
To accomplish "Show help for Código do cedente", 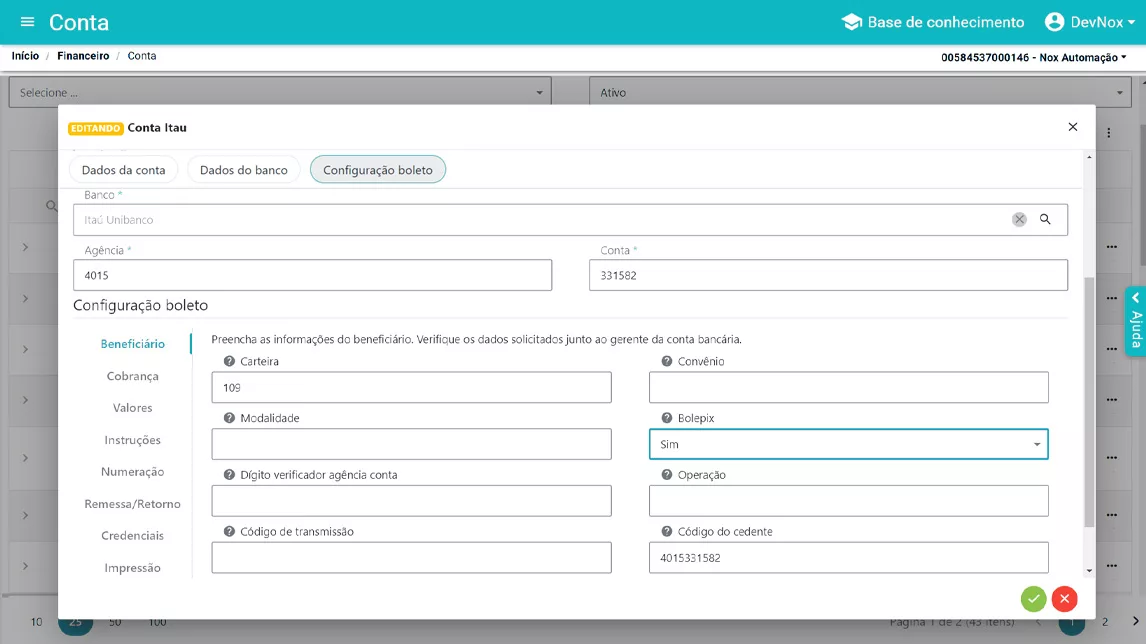I will point(667,531).
